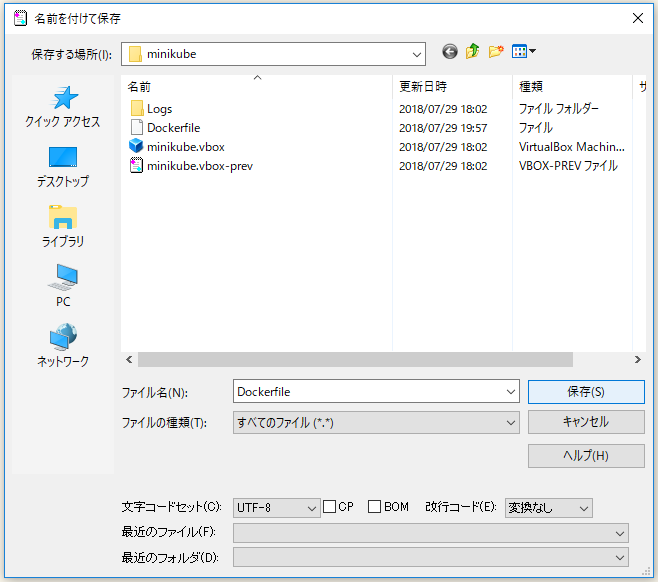Create a new folder
This screenshot has height=582, width=658.
(496, 52)
